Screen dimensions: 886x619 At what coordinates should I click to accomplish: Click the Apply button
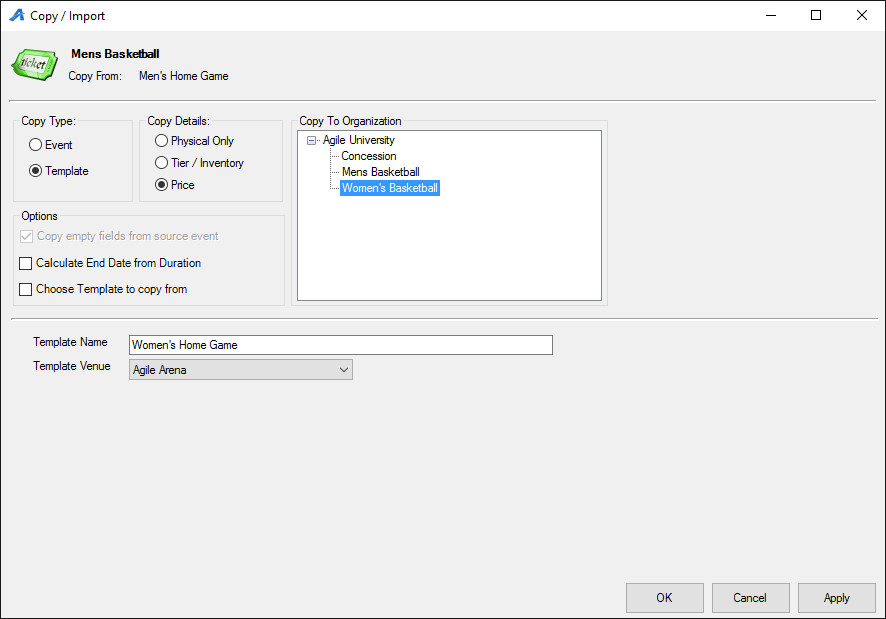836,598
